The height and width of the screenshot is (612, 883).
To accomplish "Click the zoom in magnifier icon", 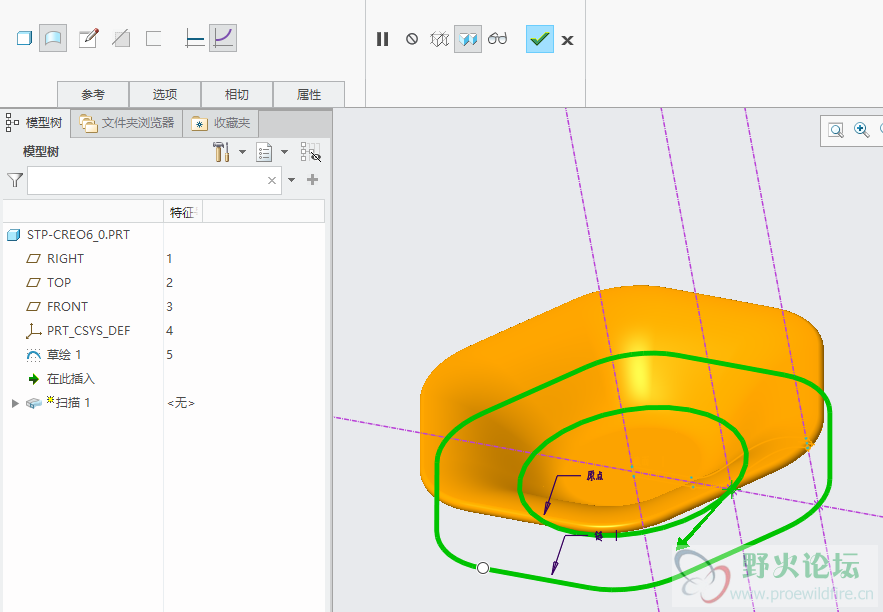I will (862, 130).
